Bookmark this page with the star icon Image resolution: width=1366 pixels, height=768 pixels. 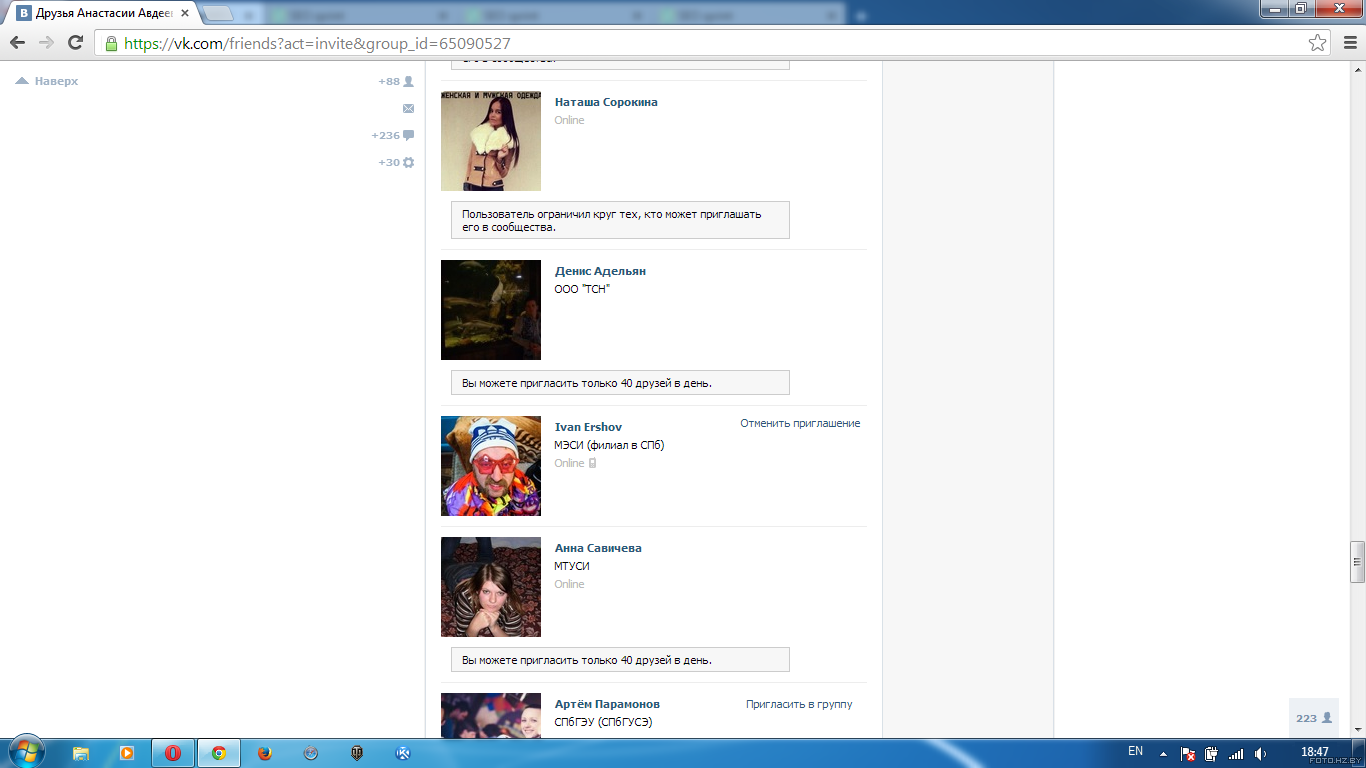tap(1318, 43)
